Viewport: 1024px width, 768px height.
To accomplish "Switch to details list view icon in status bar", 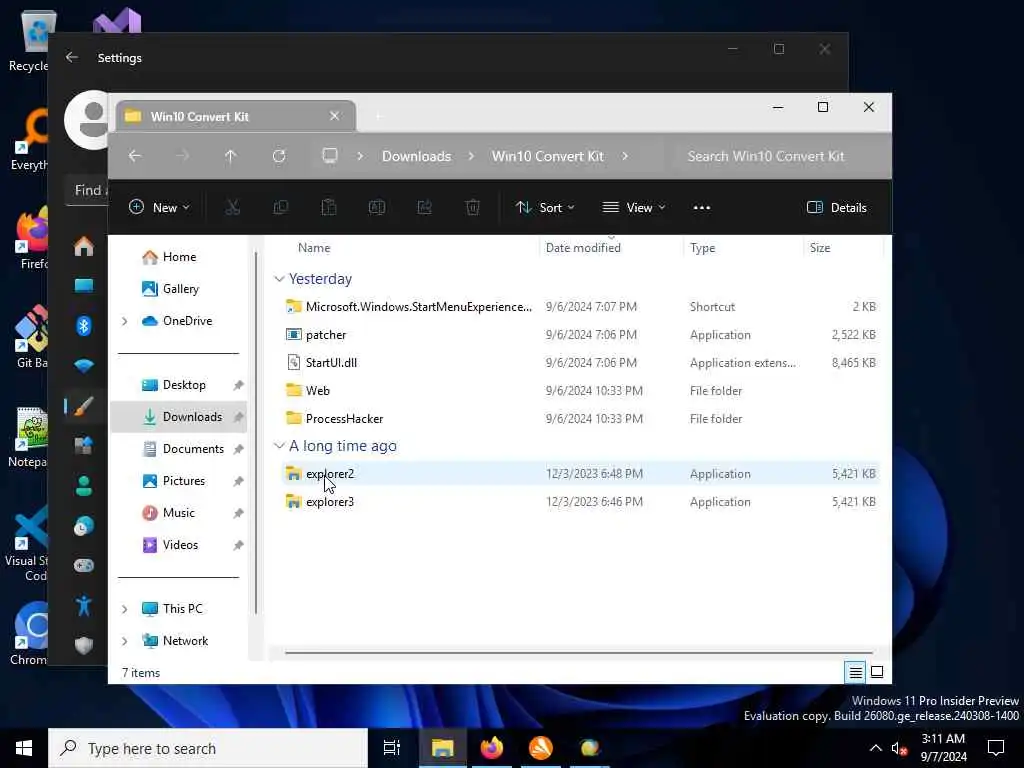I will pos(856,672).
